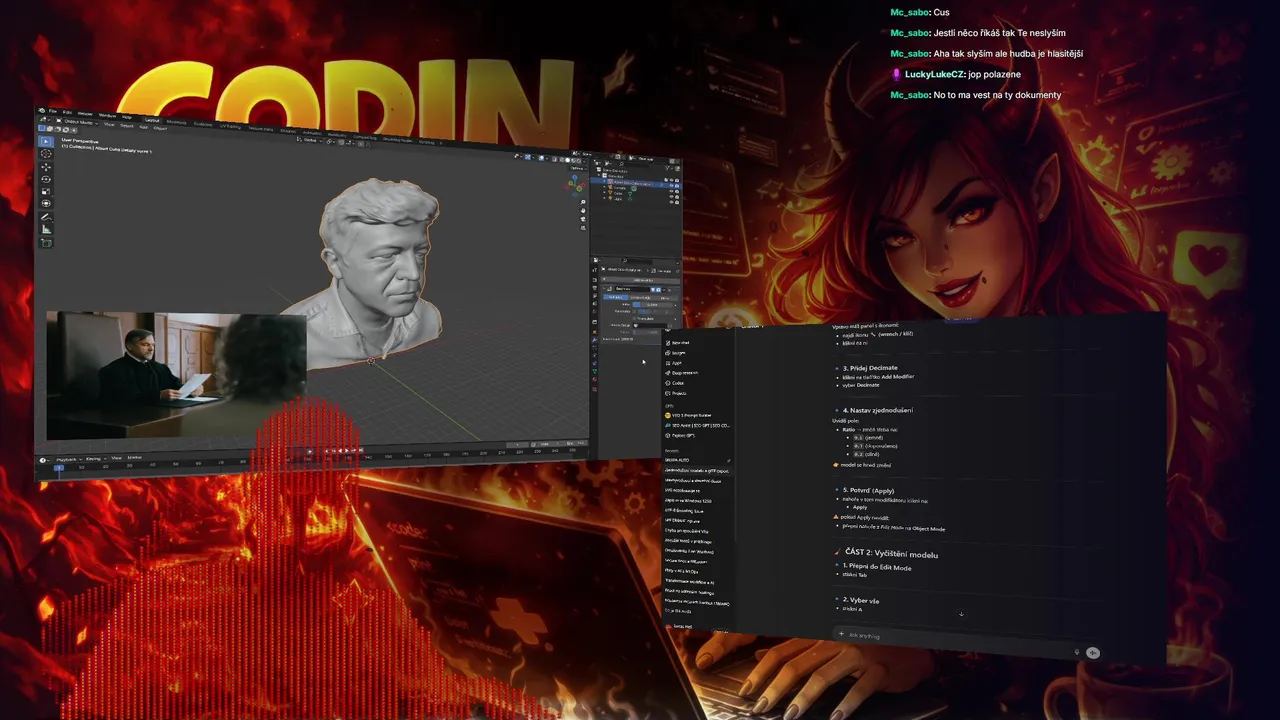Select the Scale tool in Blender toolbar
The width and height of the screenshot is (1280, 720).
pos(46,191)
